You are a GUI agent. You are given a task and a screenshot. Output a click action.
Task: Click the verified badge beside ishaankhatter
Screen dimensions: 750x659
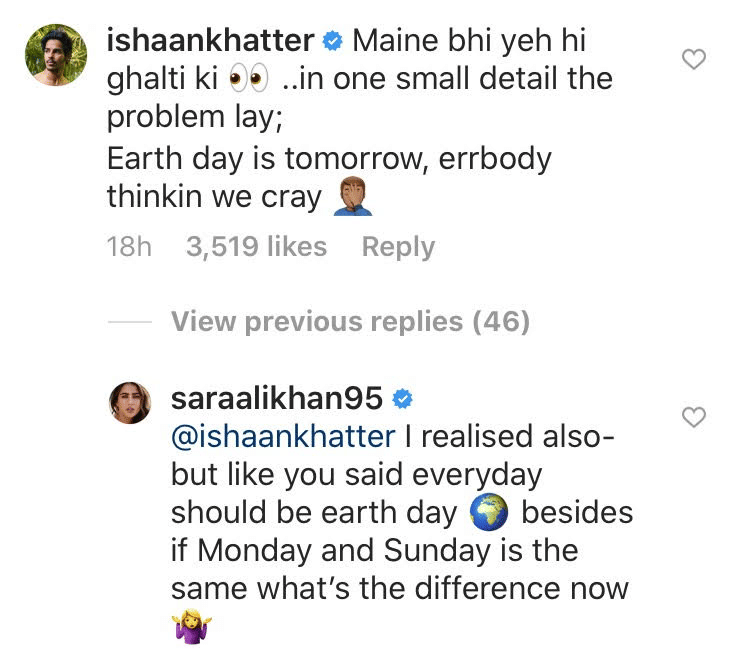[x=334, y=42]
